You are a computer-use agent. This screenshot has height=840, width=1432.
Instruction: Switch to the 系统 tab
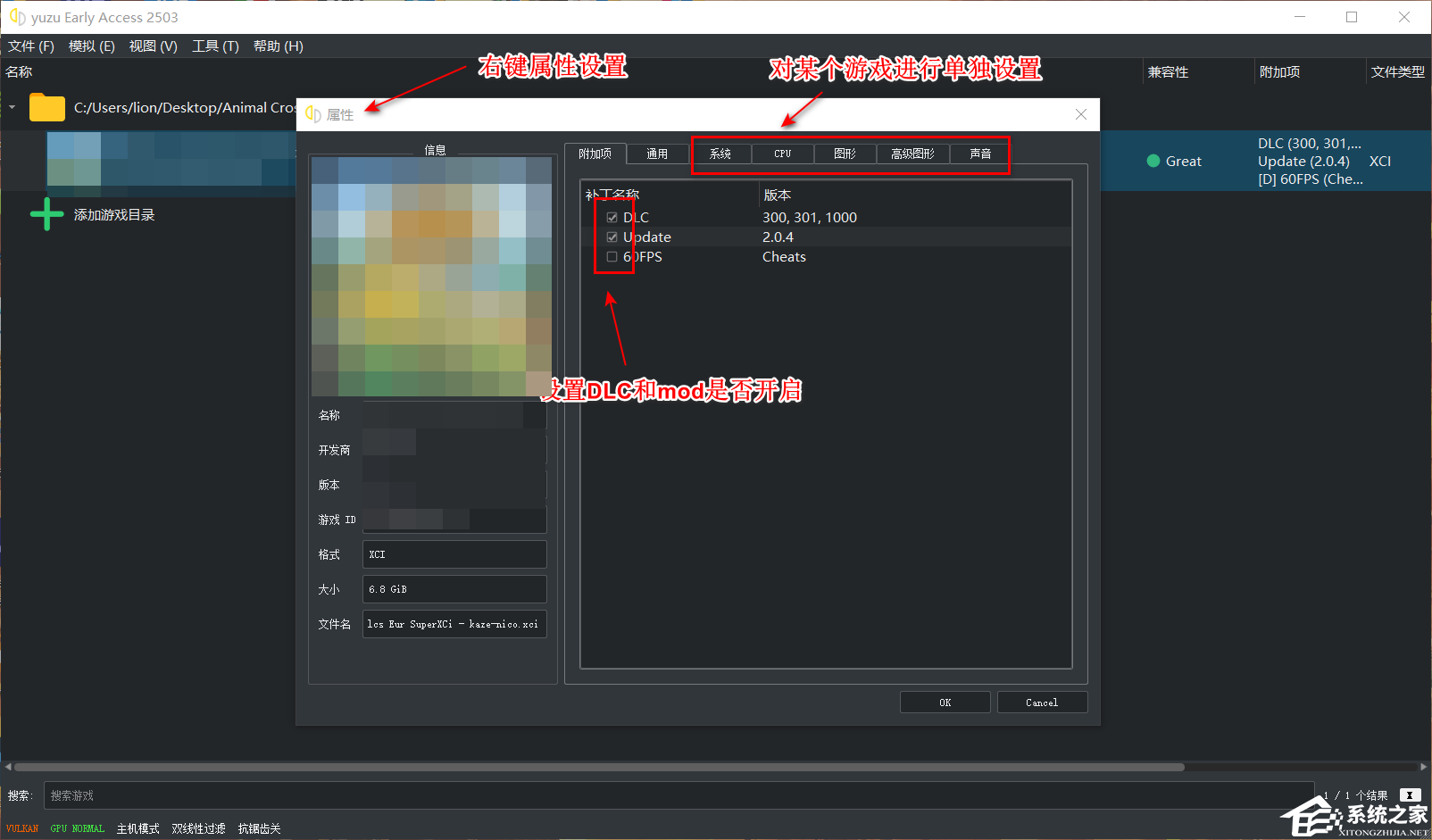pyautogui.click(x=720, y=154)
